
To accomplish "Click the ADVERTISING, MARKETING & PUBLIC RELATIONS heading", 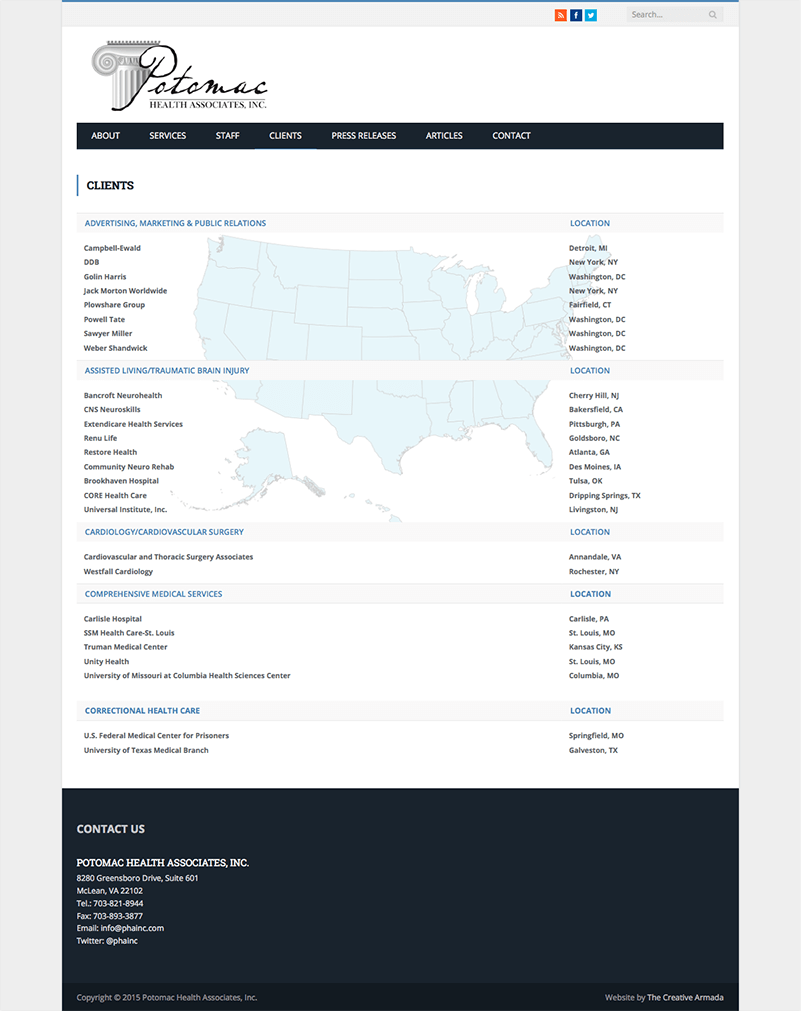I will pos(175,222).
